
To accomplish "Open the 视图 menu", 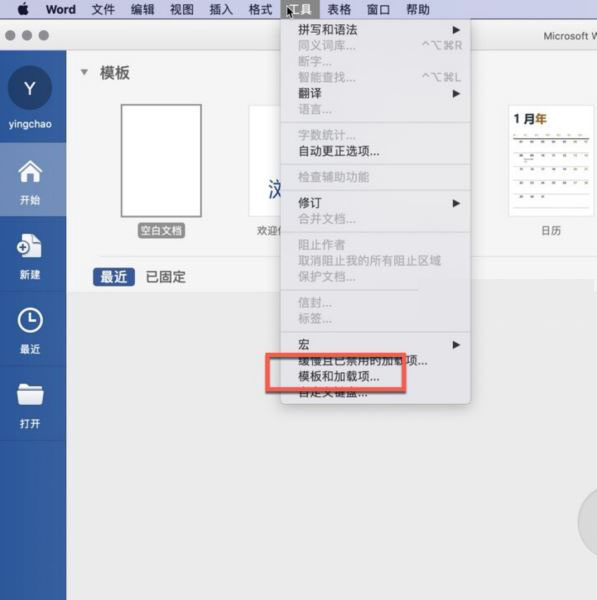I will click(x=182, y=9).
